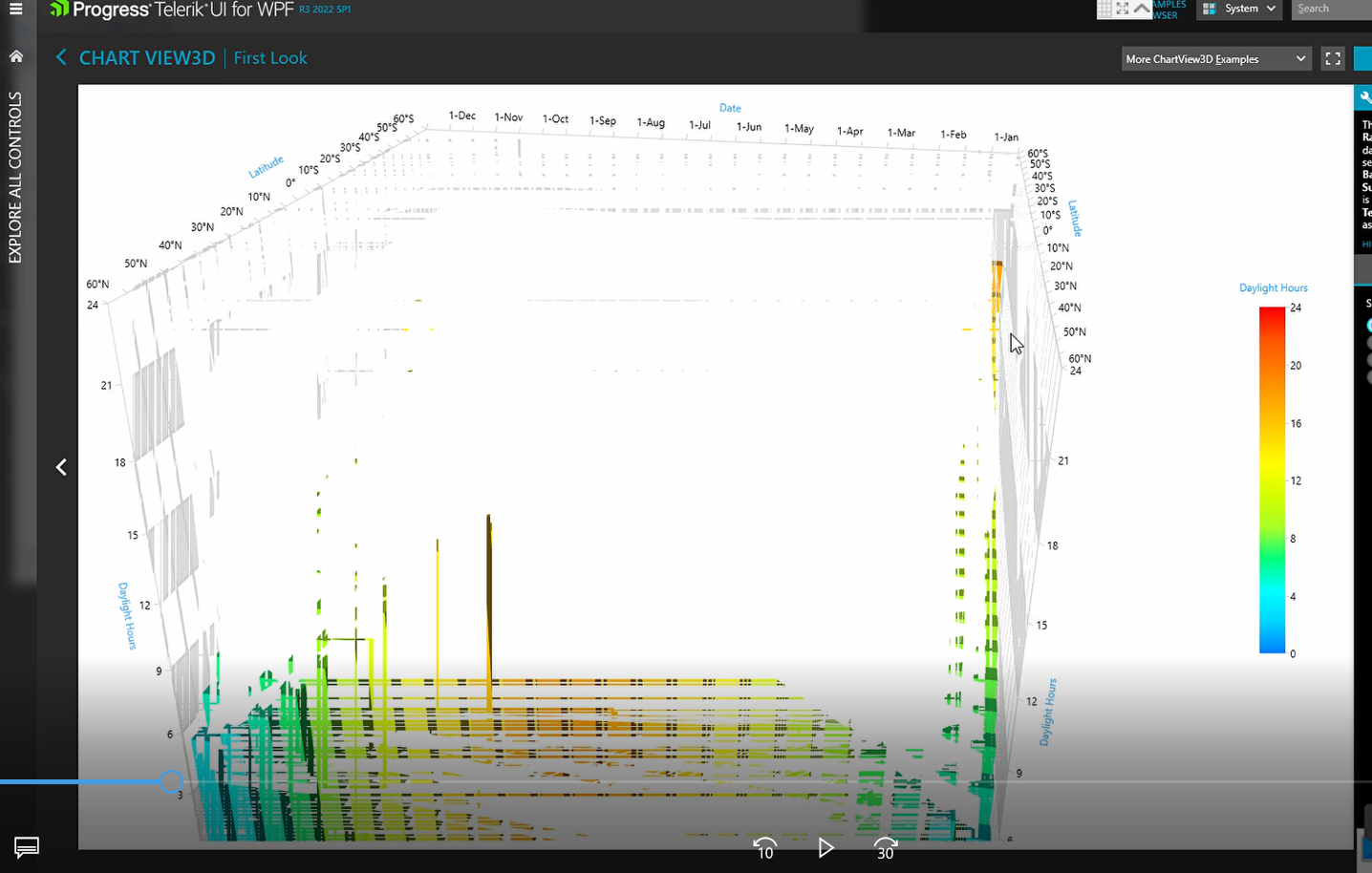Skip forward 30 seconds in the video
This screenshot has width=1372, height=873.
pyautogui.click(x=884, y=848)
